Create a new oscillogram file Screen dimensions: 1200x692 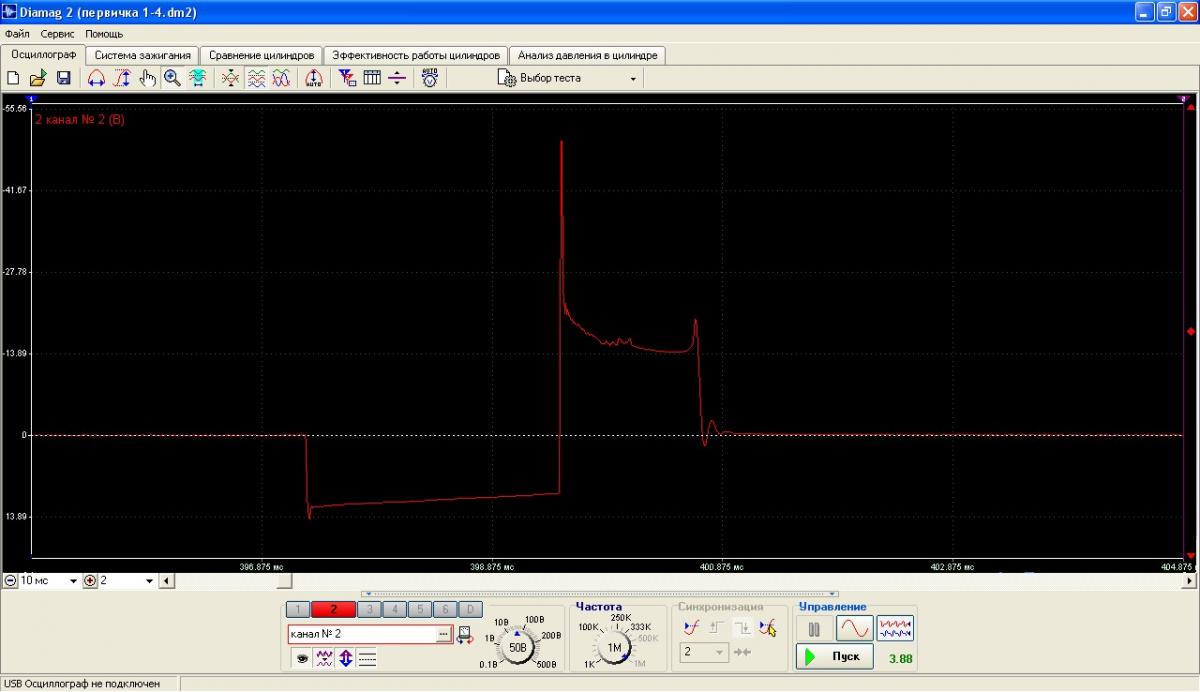[15, 78]
